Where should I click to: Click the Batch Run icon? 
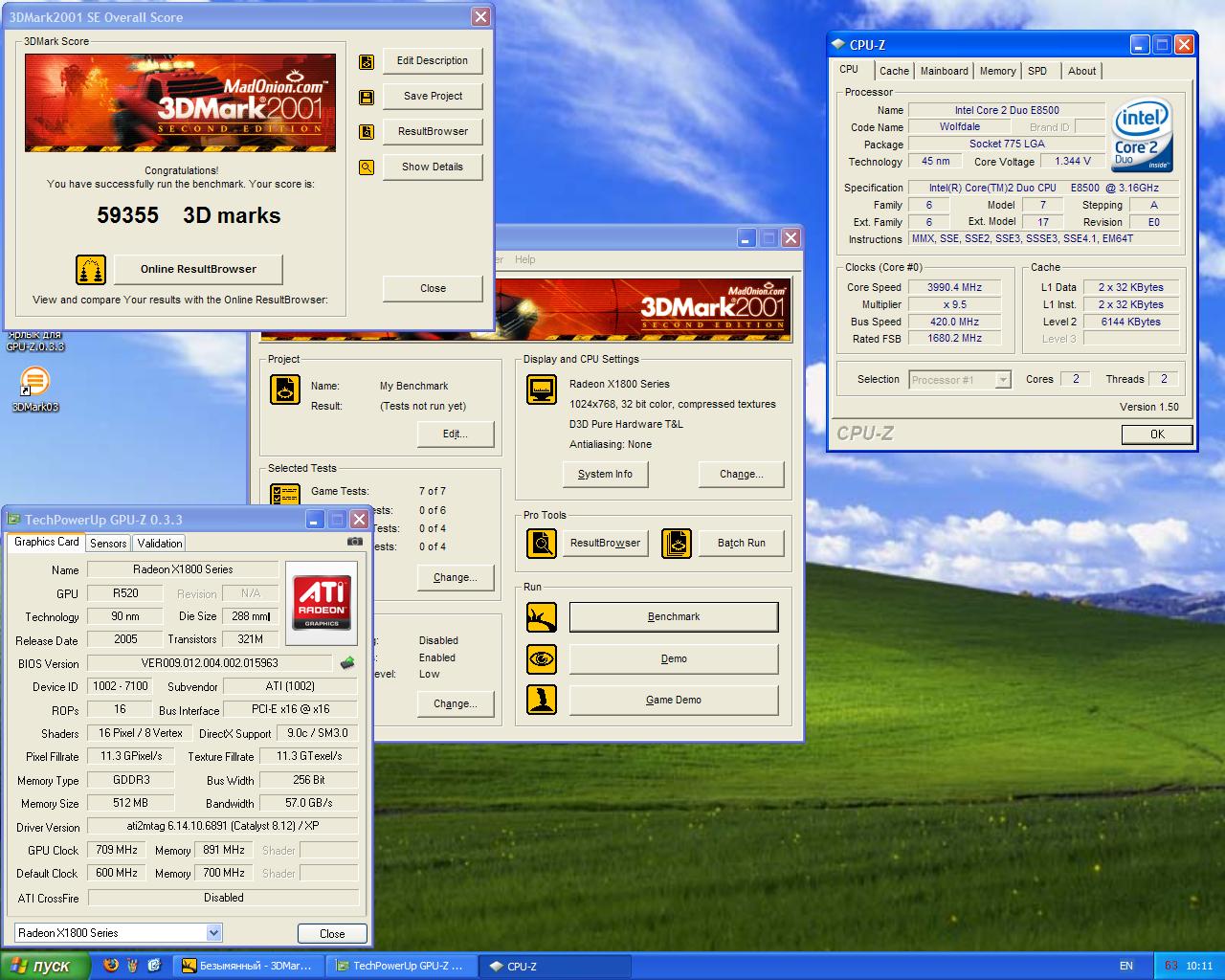tap(677, 544)
